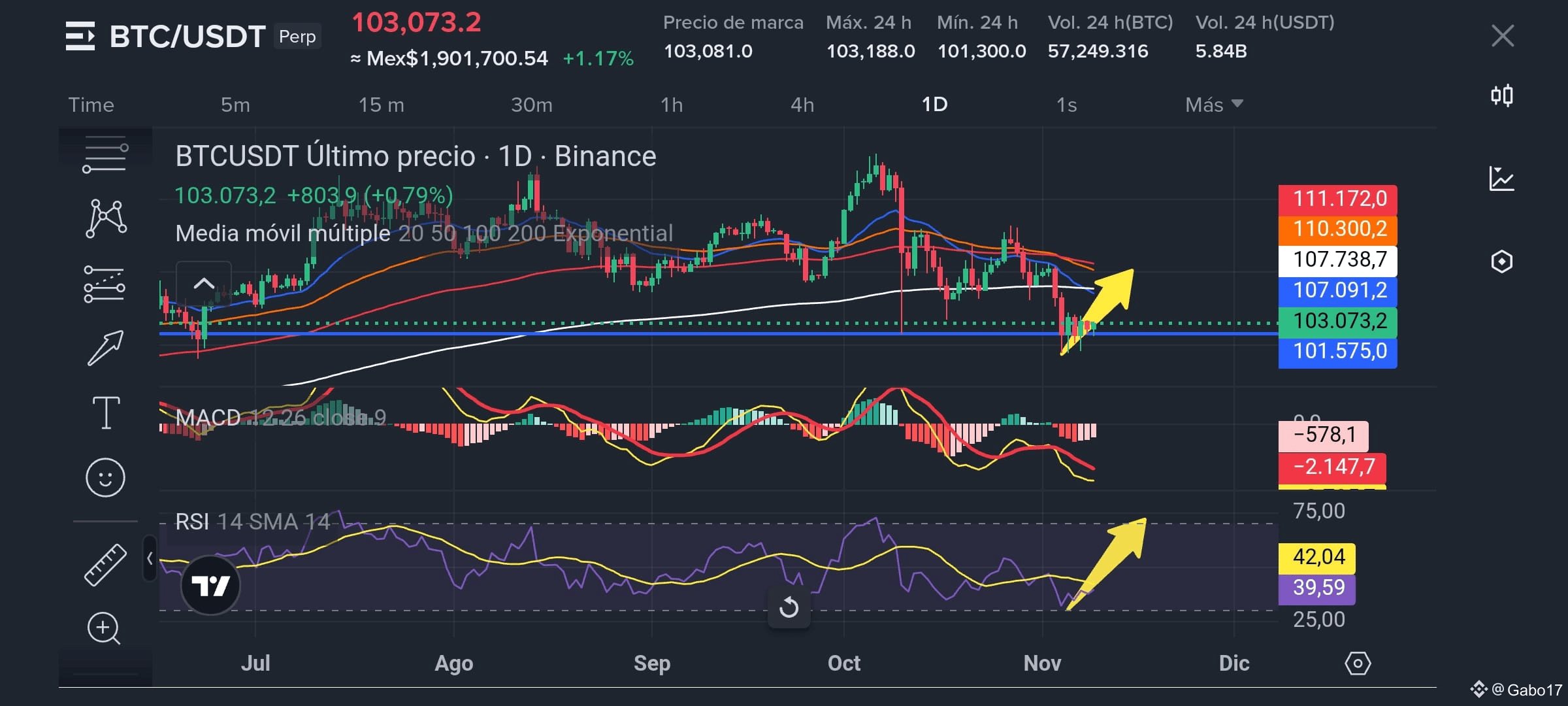Switch to the 5m interval
This screenshot has width=1568, height=706.
[x=235, y=105]
